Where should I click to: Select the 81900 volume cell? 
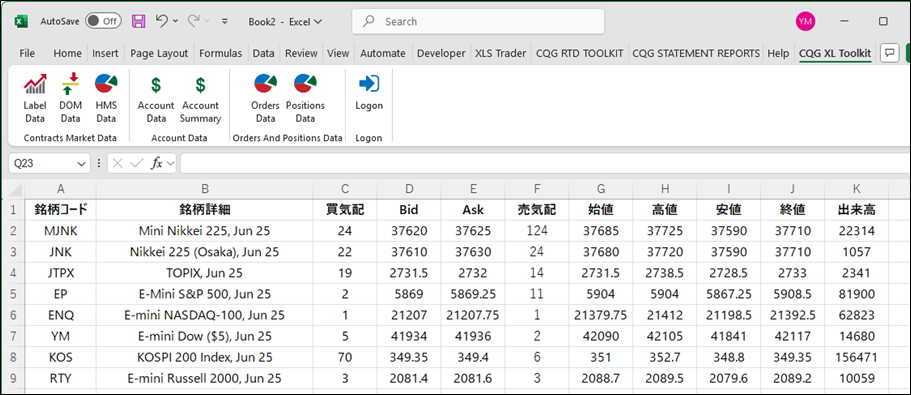pyautogui.click(x=856, y=294)
